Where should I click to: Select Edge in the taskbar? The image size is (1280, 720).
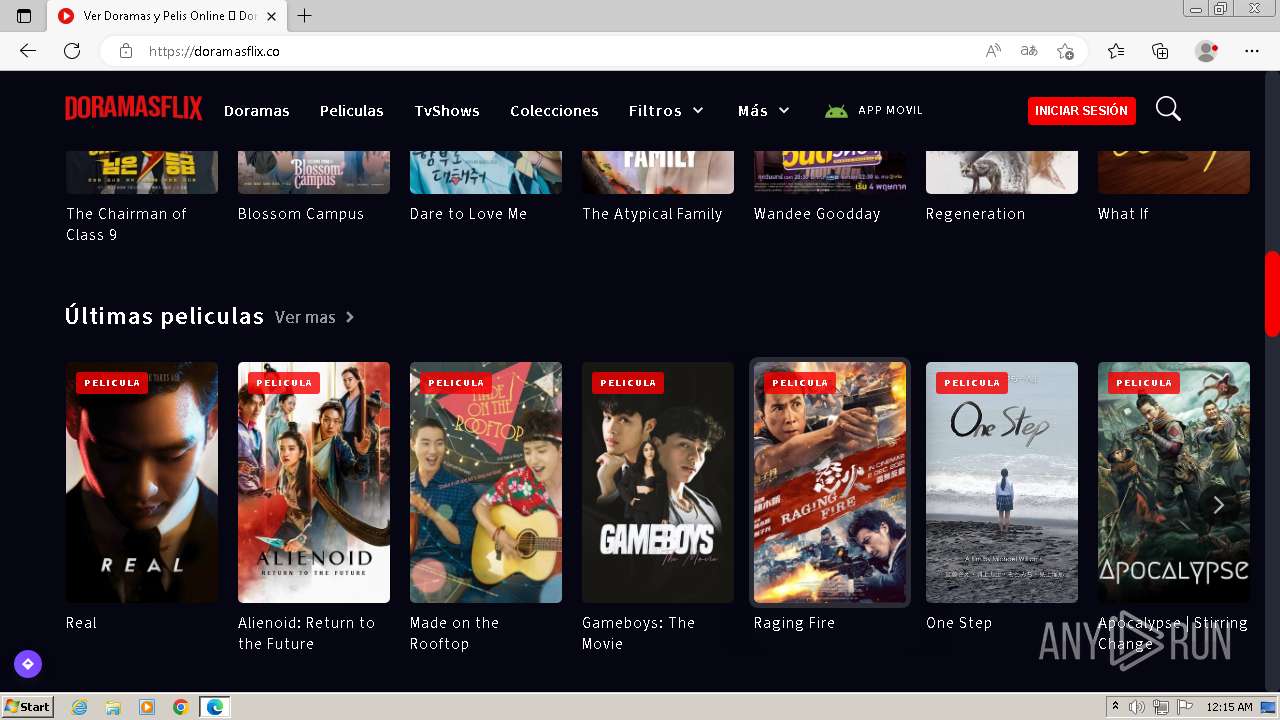215,707
